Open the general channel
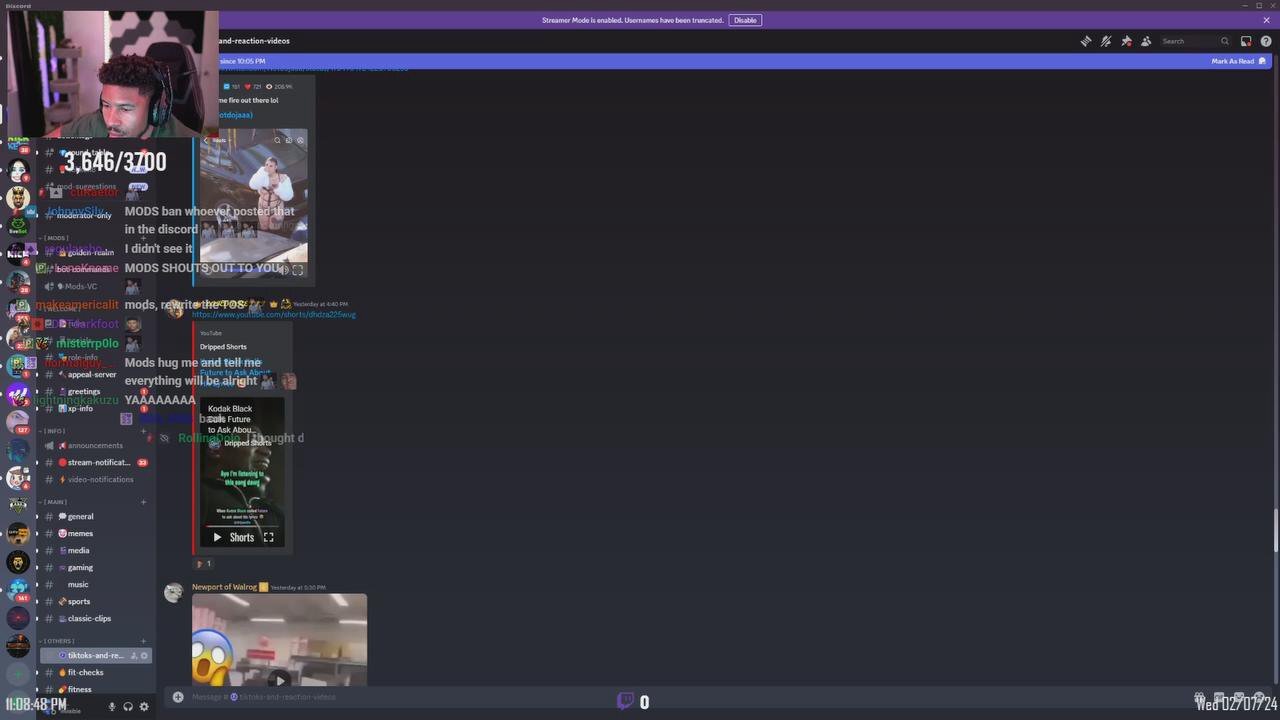Image resolution: width=1280 pixels, height=720 pixels. coord(95,516)
